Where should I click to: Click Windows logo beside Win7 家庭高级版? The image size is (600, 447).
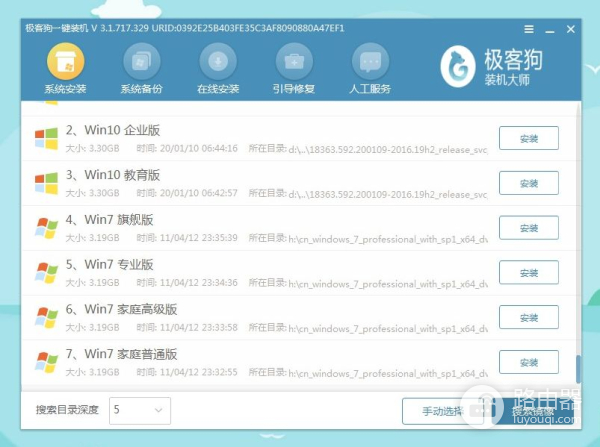pyautogui.click(x=46, y=317)
